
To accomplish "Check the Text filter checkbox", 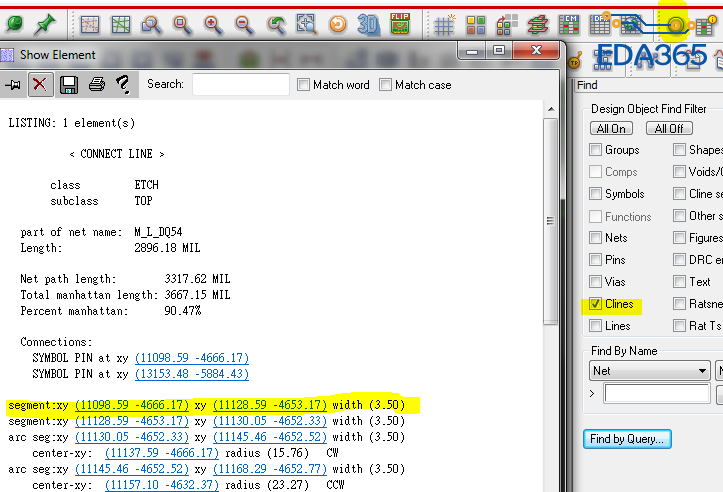I will (x=679, y=281).
